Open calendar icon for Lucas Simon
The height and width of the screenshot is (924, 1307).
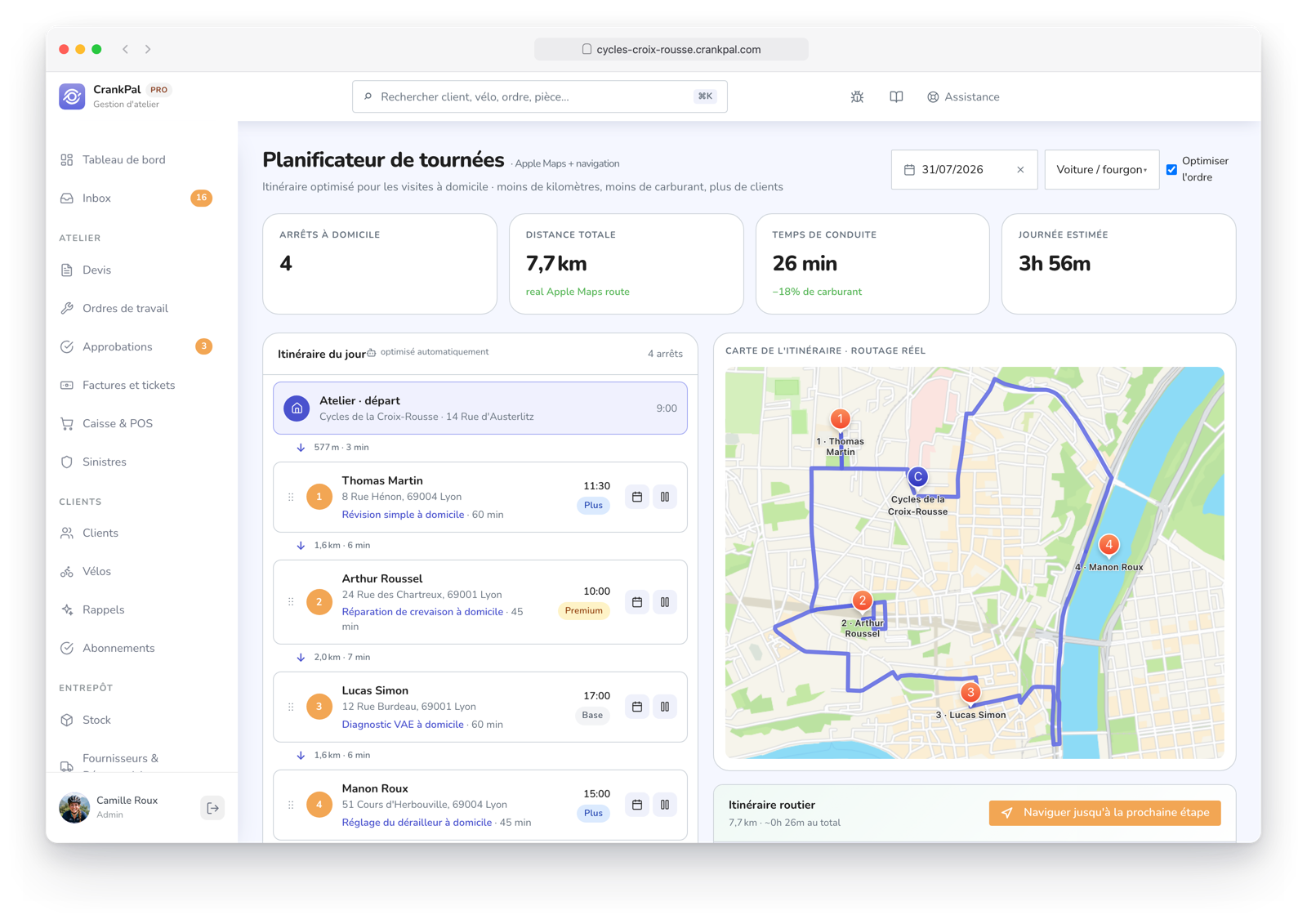pos(637,707)
